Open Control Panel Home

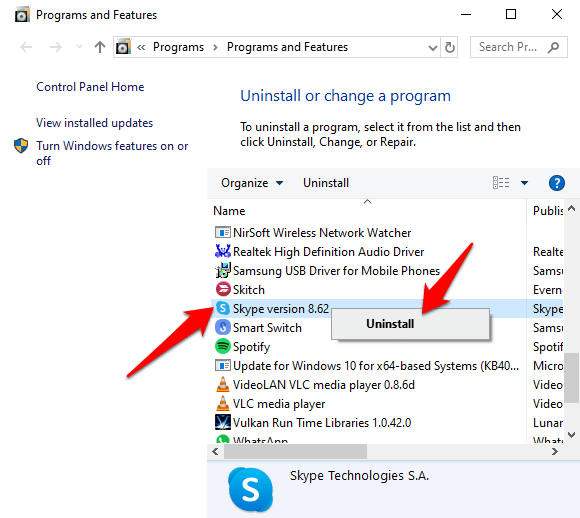click(90, 87)
